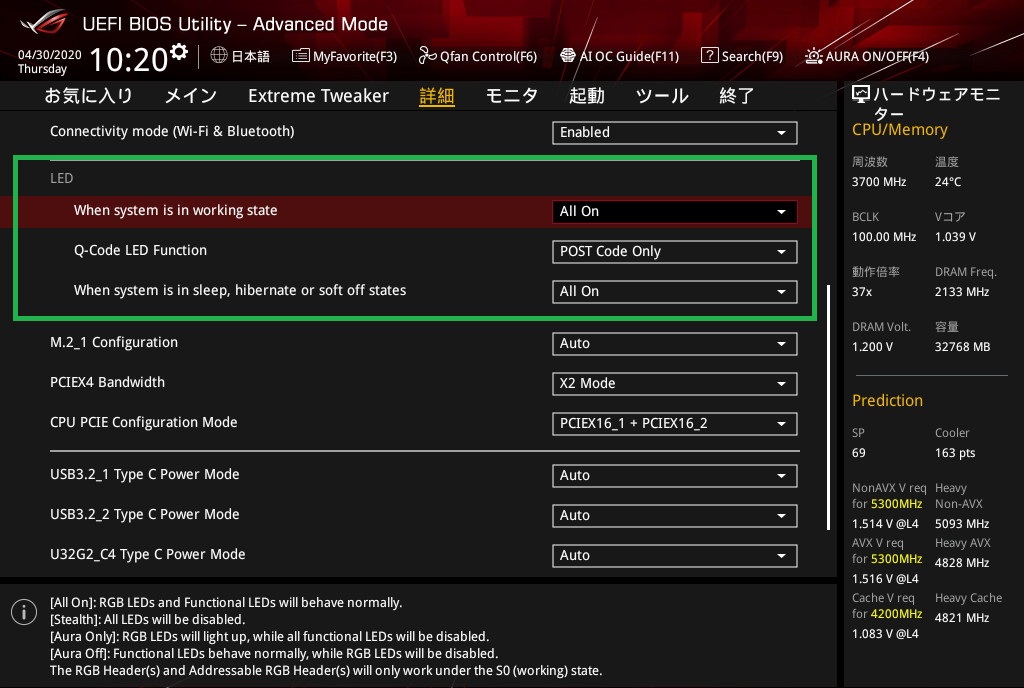Select the 詳細 tab
Image resolution: width=1024 pixels, height=688 pixels.
tap(437, 96)
